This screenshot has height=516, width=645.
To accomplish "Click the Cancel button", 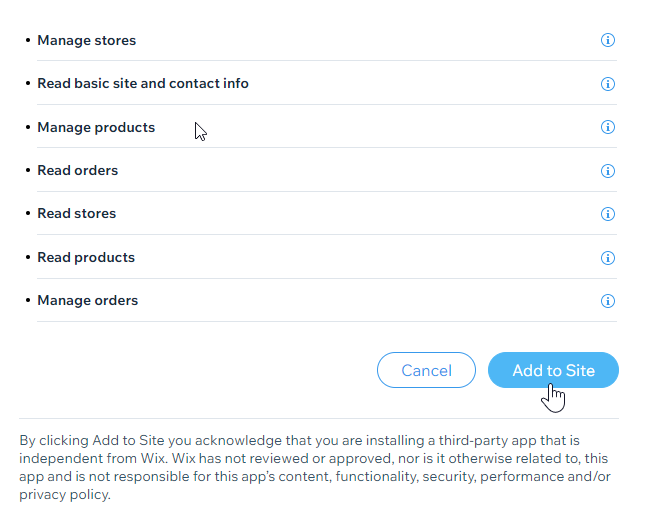I will click(426, 370).
